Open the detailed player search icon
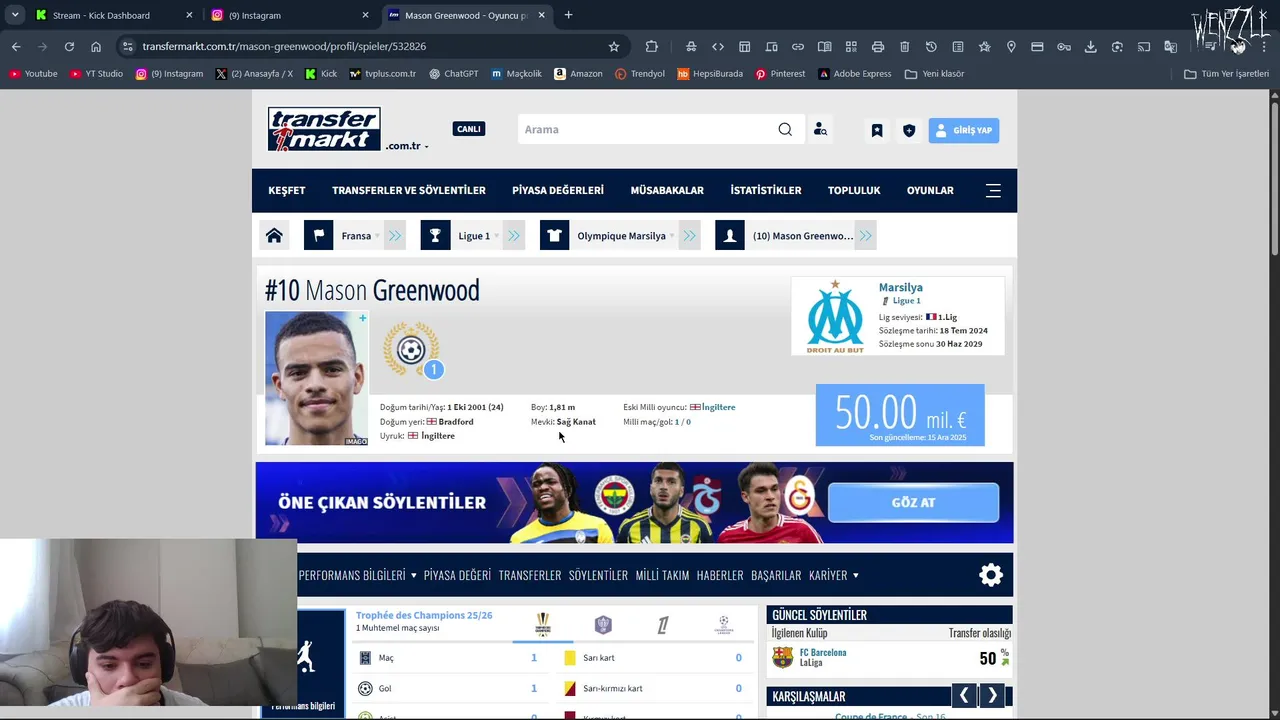Viewport: 1280px width, 720px height. (820, 129)
